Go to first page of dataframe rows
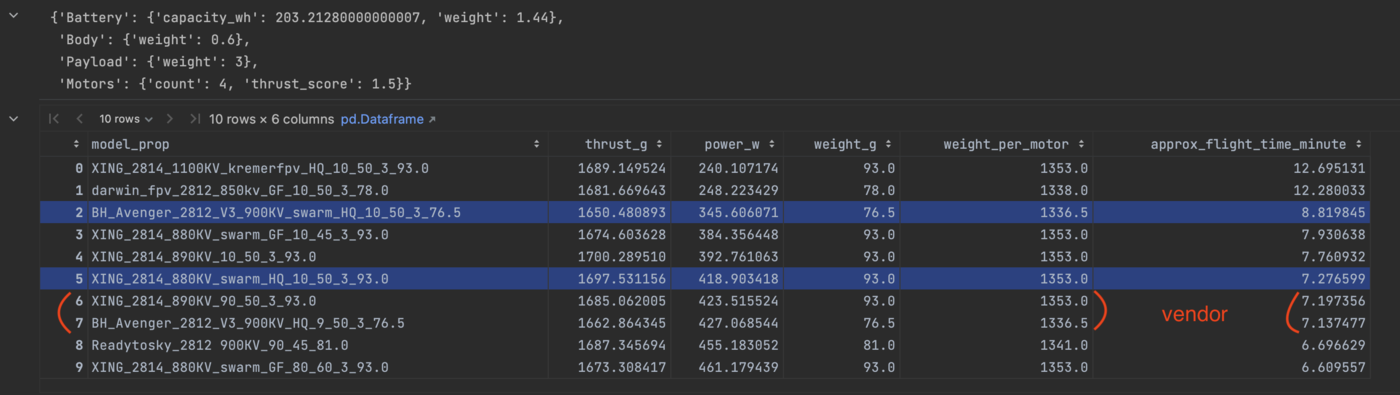1400x395 pixels. click(x=55, y=119)
